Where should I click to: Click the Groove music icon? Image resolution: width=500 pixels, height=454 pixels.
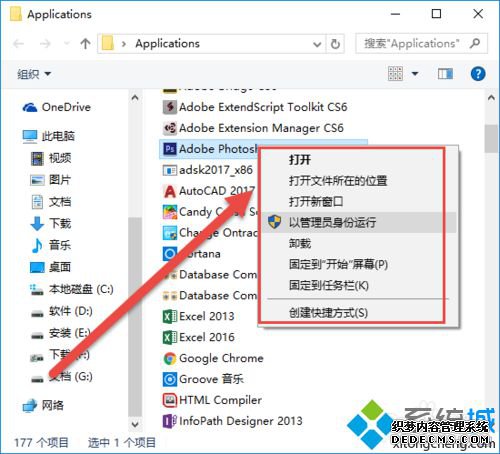pos(170,379)
